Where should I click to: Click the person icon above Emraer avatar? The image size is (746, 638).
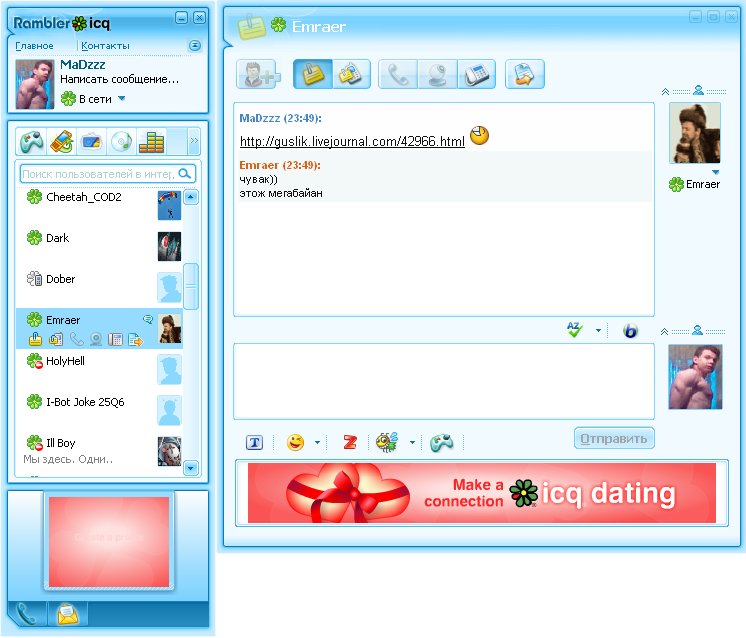click(x=698, y=90)
